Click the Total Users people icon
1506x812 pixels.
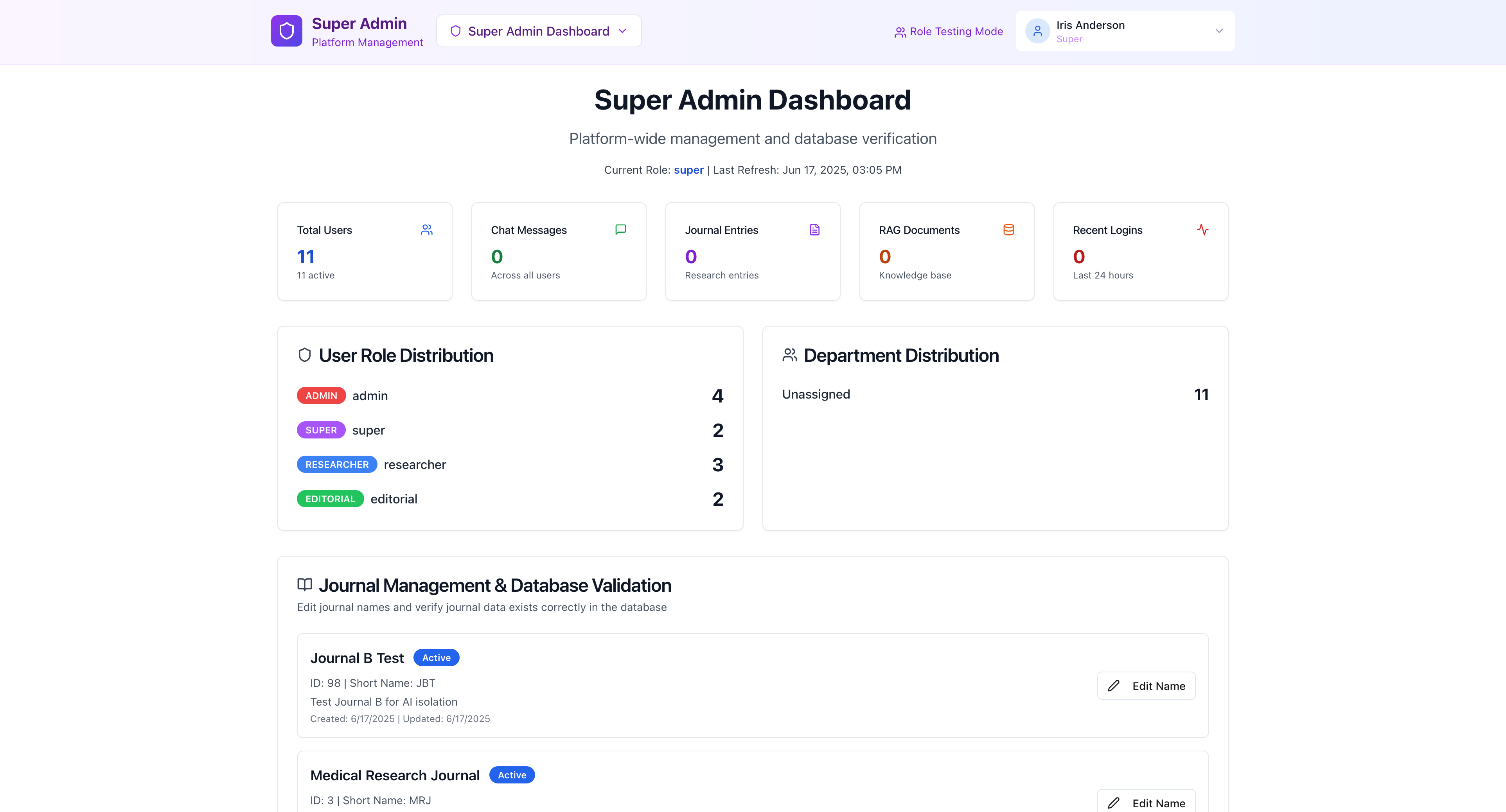pos(427,230)
